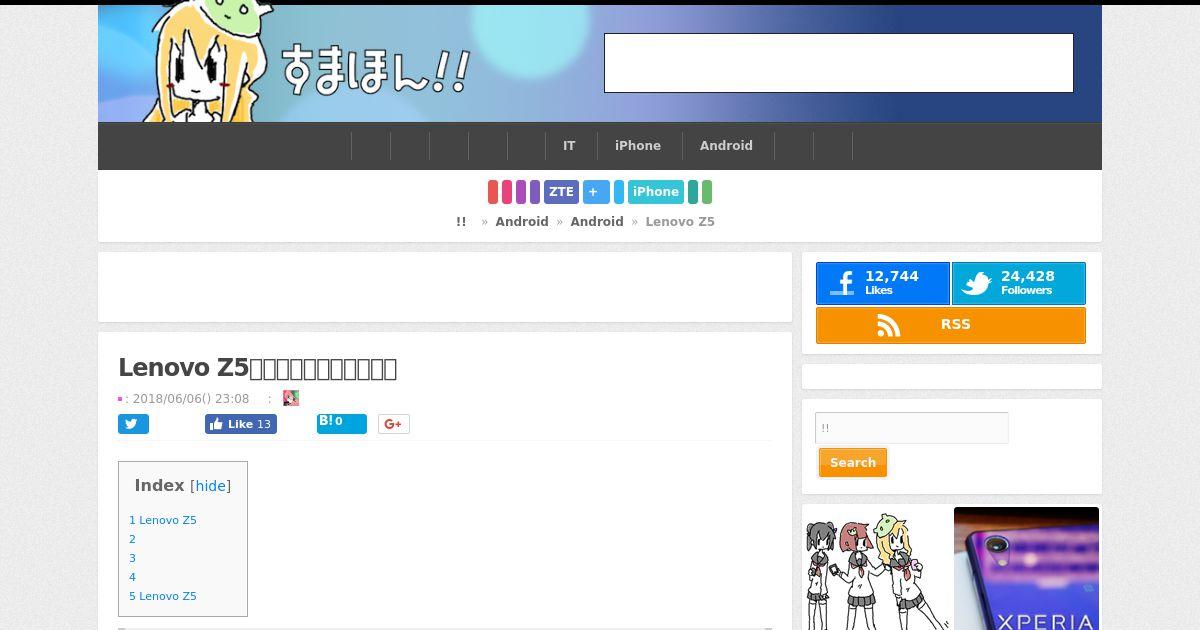The width and height of the screenshot is (1200, 630).
Task: Jump to index item 4
Action: click(x=132, y=577)
